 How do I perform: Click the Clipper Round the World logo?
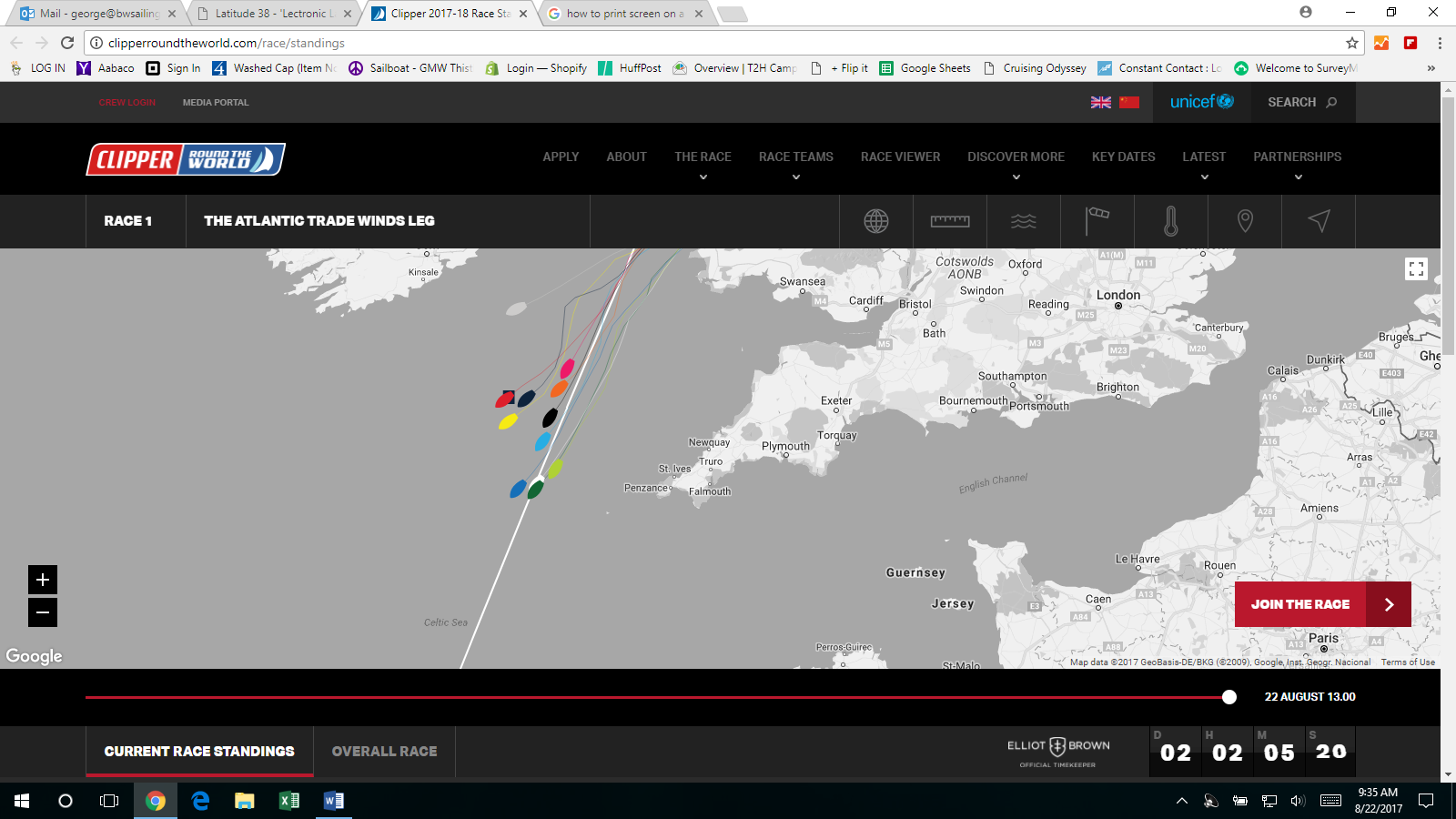(x=186, y=159)
